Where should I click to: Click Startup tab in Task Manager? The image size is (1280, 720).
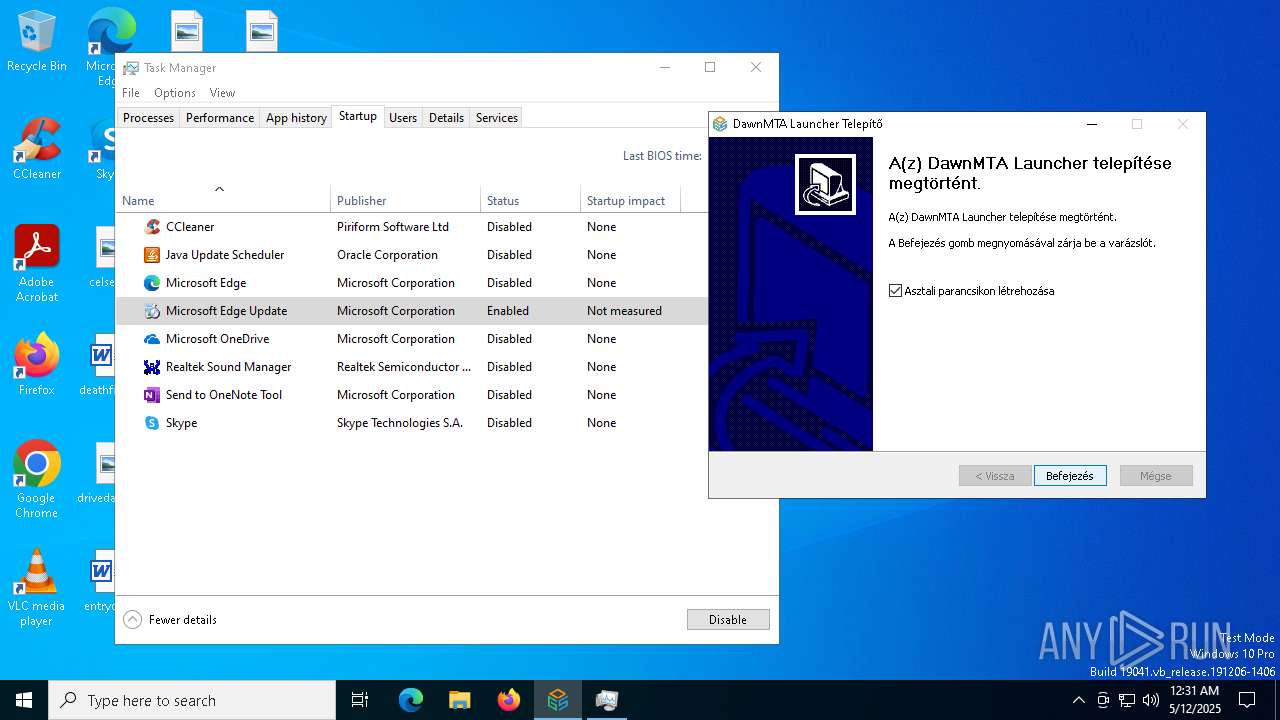point(358,116)
